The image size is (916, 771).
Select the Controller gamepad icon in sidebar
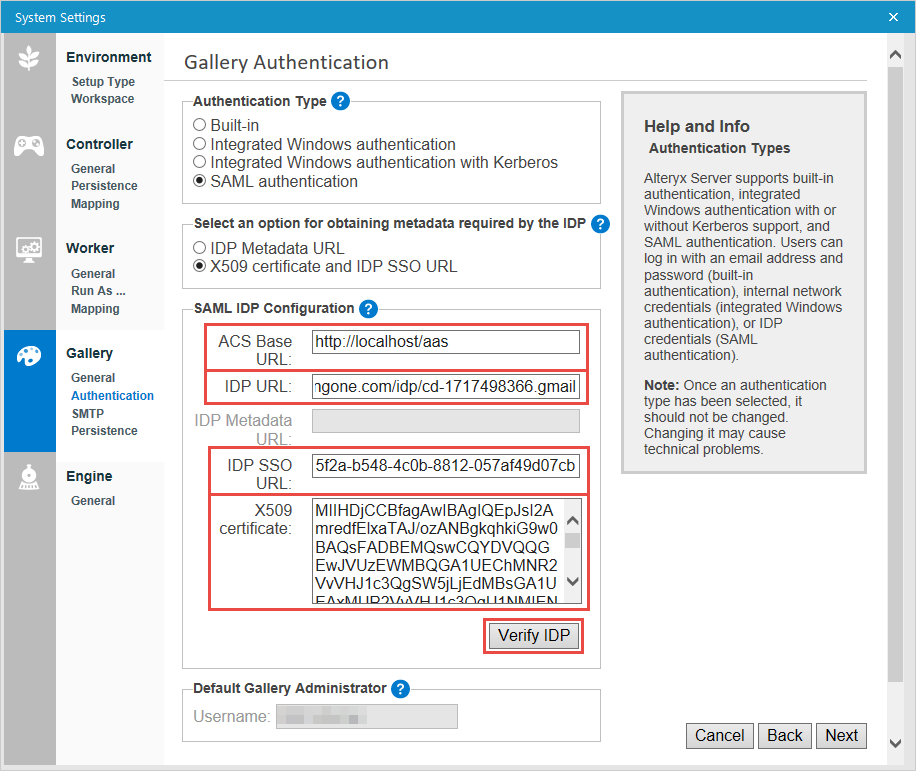click(29, 144)
